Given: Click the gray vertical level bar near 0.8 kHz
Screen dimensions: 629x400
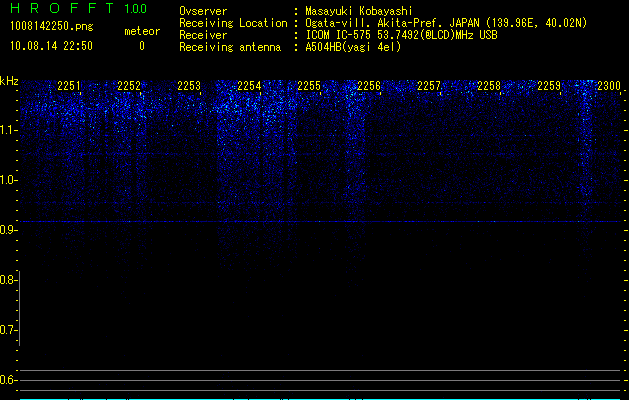Looking at the screenshot, I should [x=19, y=308].
